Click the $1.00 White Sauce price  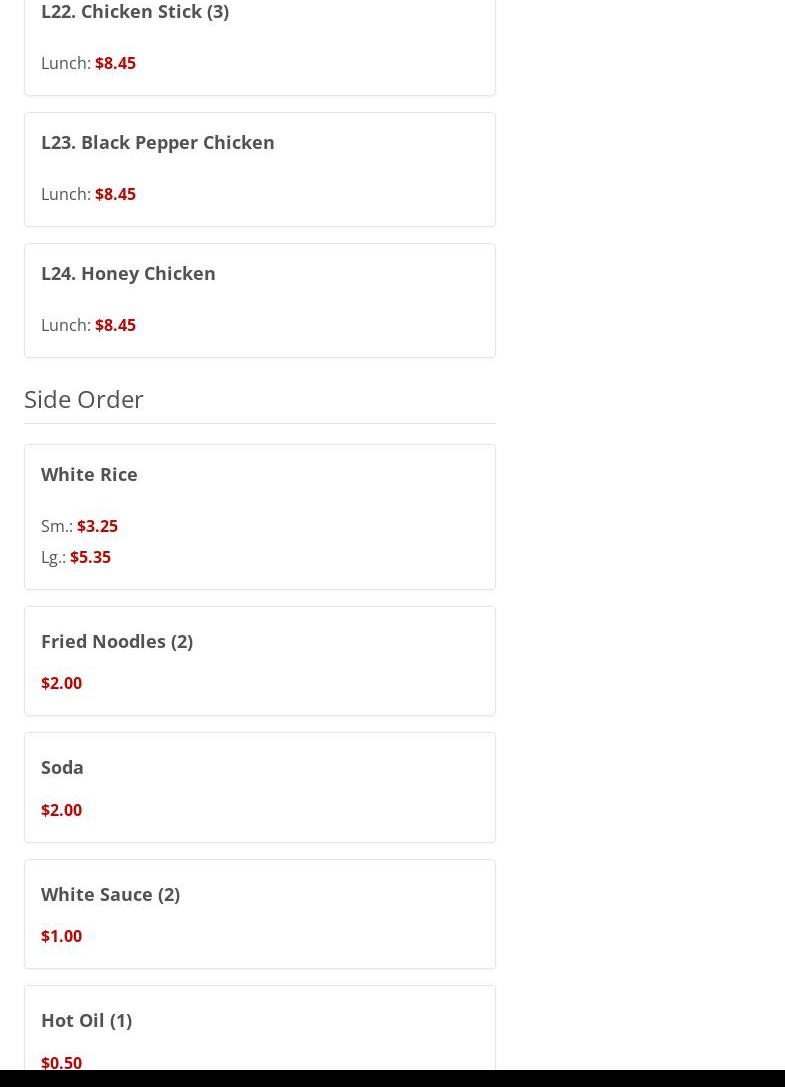click(x=61, y=936)
